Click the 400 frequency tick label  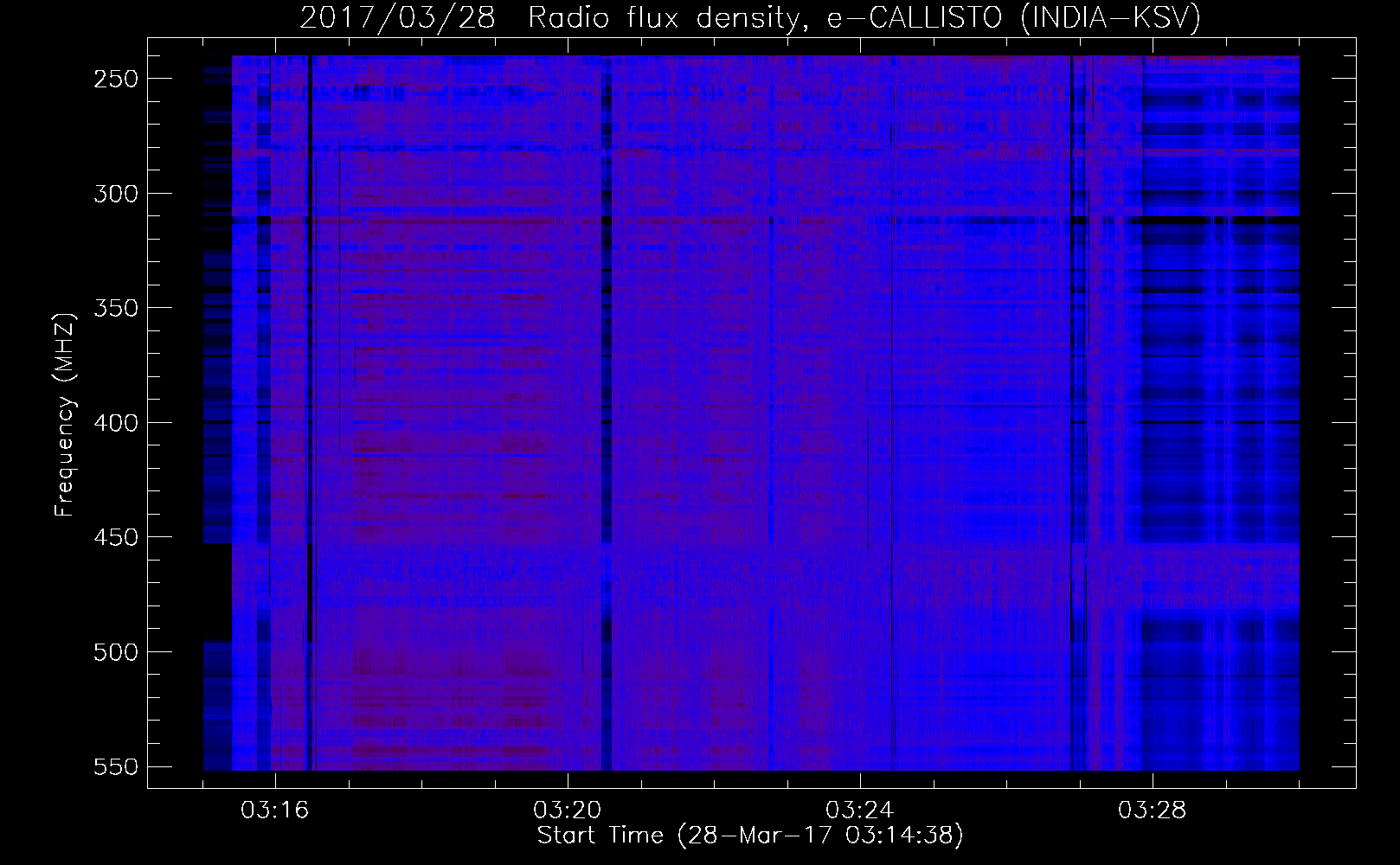tap(115, 423)
